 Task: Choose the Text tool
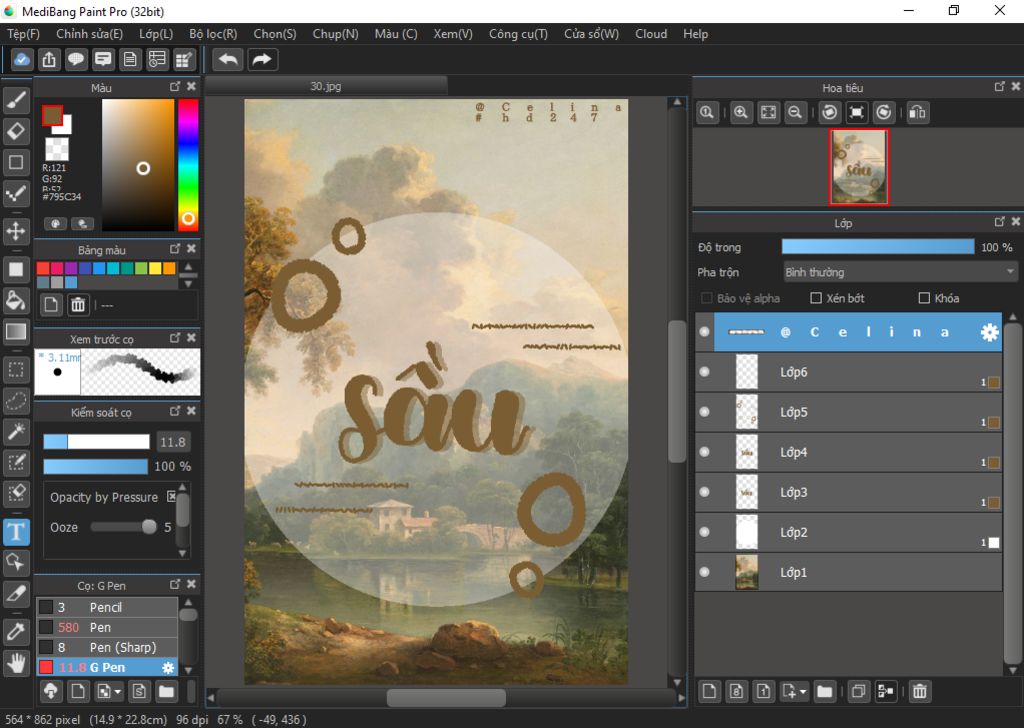pyautogui.click(x=16, y=530)
